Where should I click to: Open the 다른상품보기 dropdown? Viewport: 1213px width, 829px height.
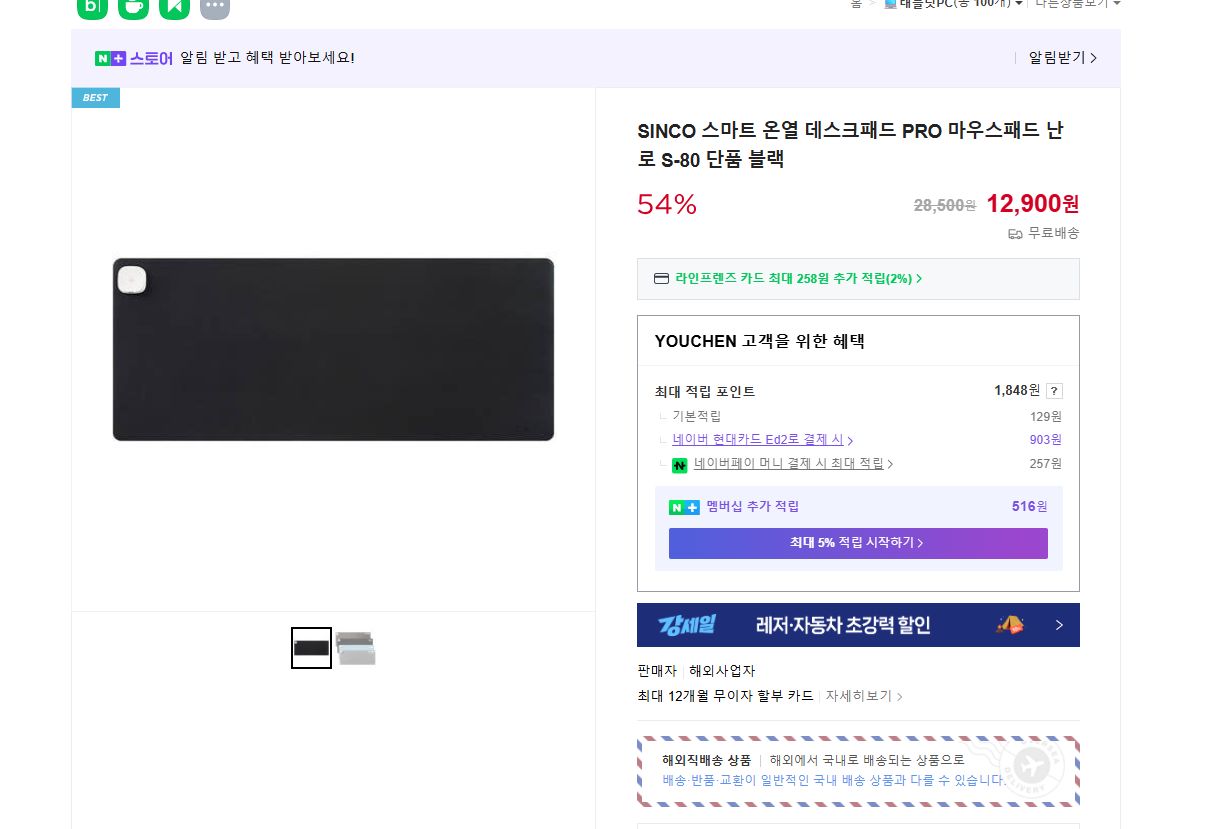(x=1077, y=4)
